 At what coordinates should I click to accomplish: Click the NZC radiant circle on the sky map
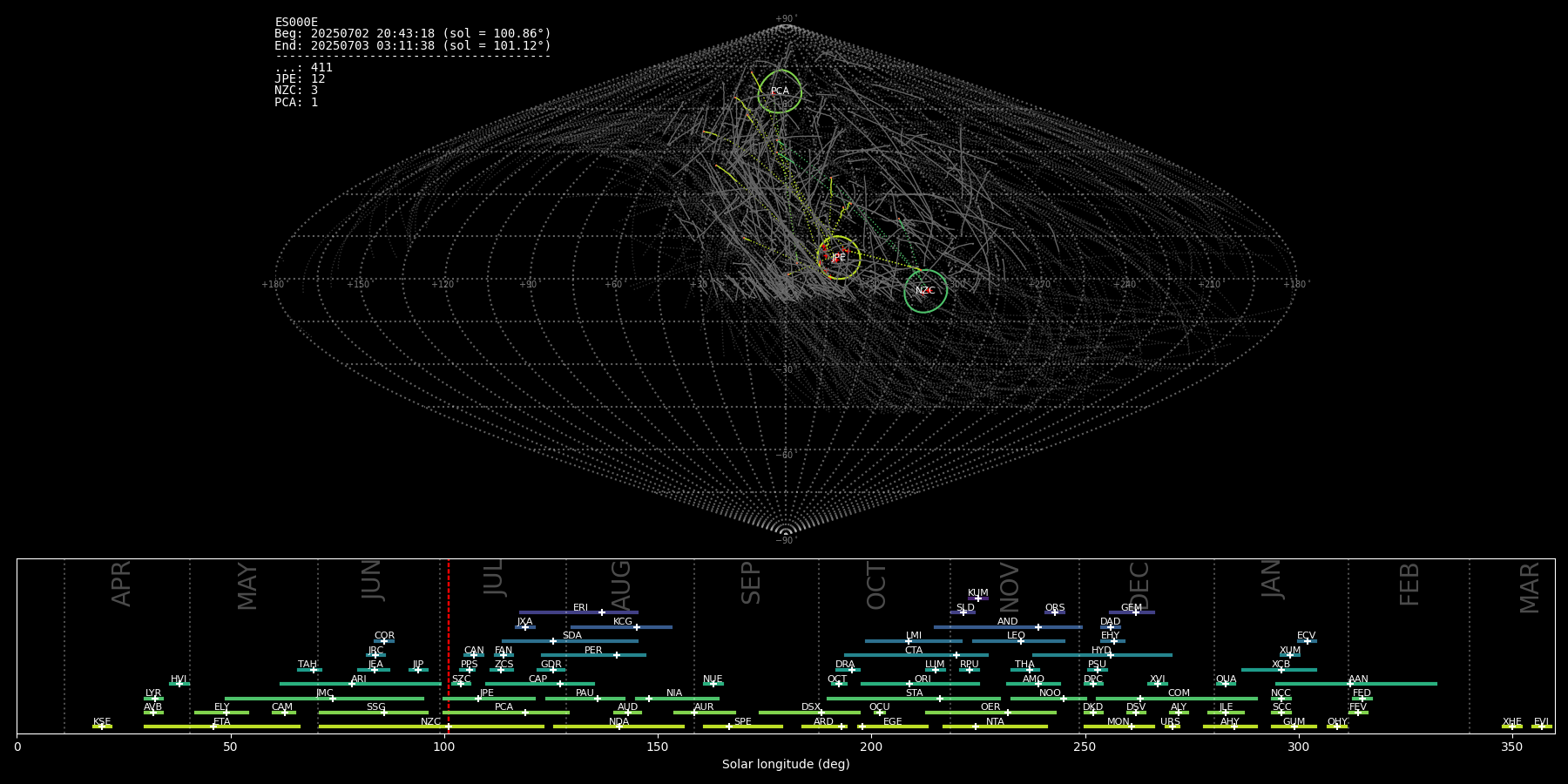pos(925,291)
